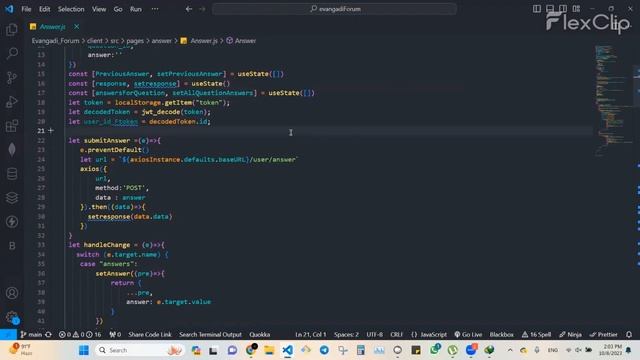Toggle the Go Live server
Image resolution: width=640 pixels, height=360 pixels.
point(468,334)
